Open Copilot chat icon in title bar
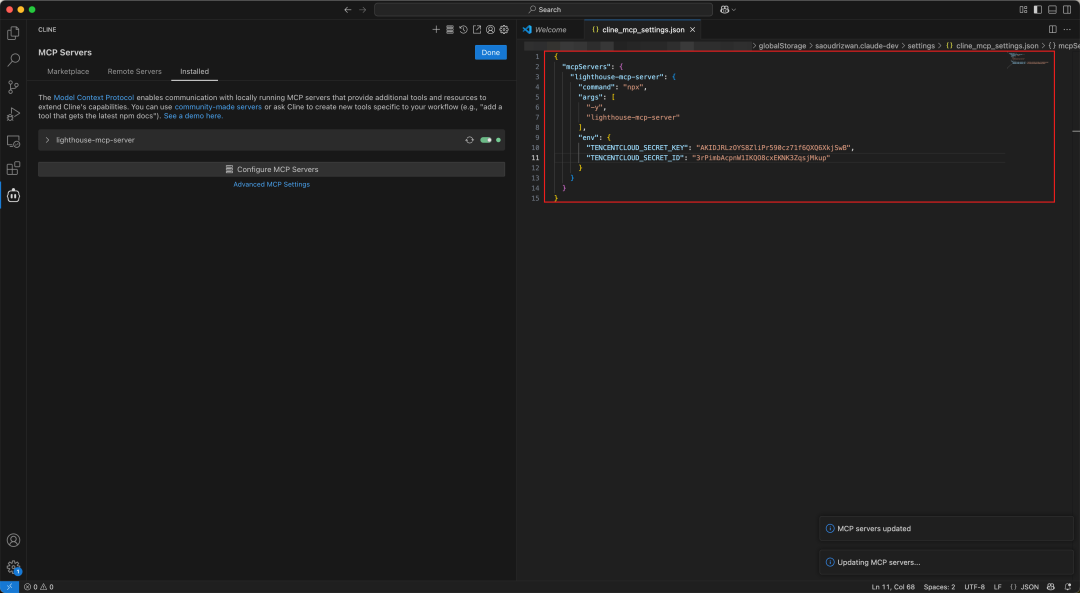 click(x=725, y=10)
